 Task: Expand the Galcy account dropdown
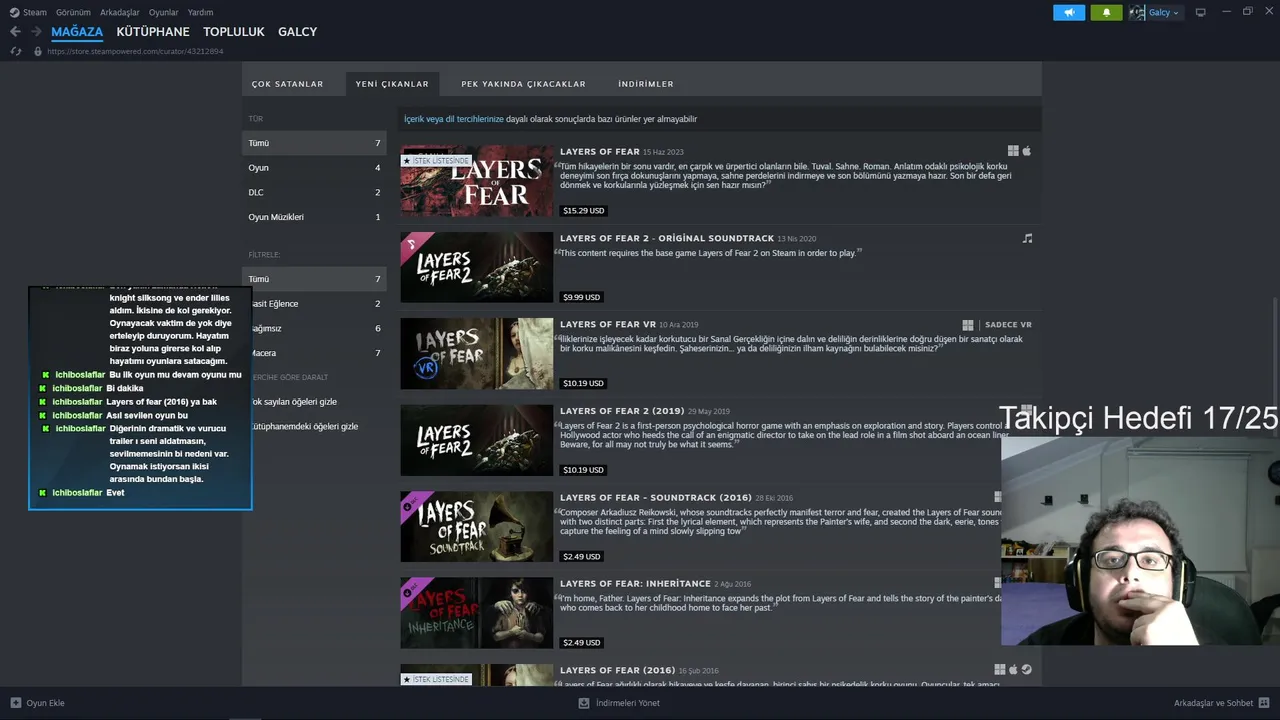(x=1163, y=12)
